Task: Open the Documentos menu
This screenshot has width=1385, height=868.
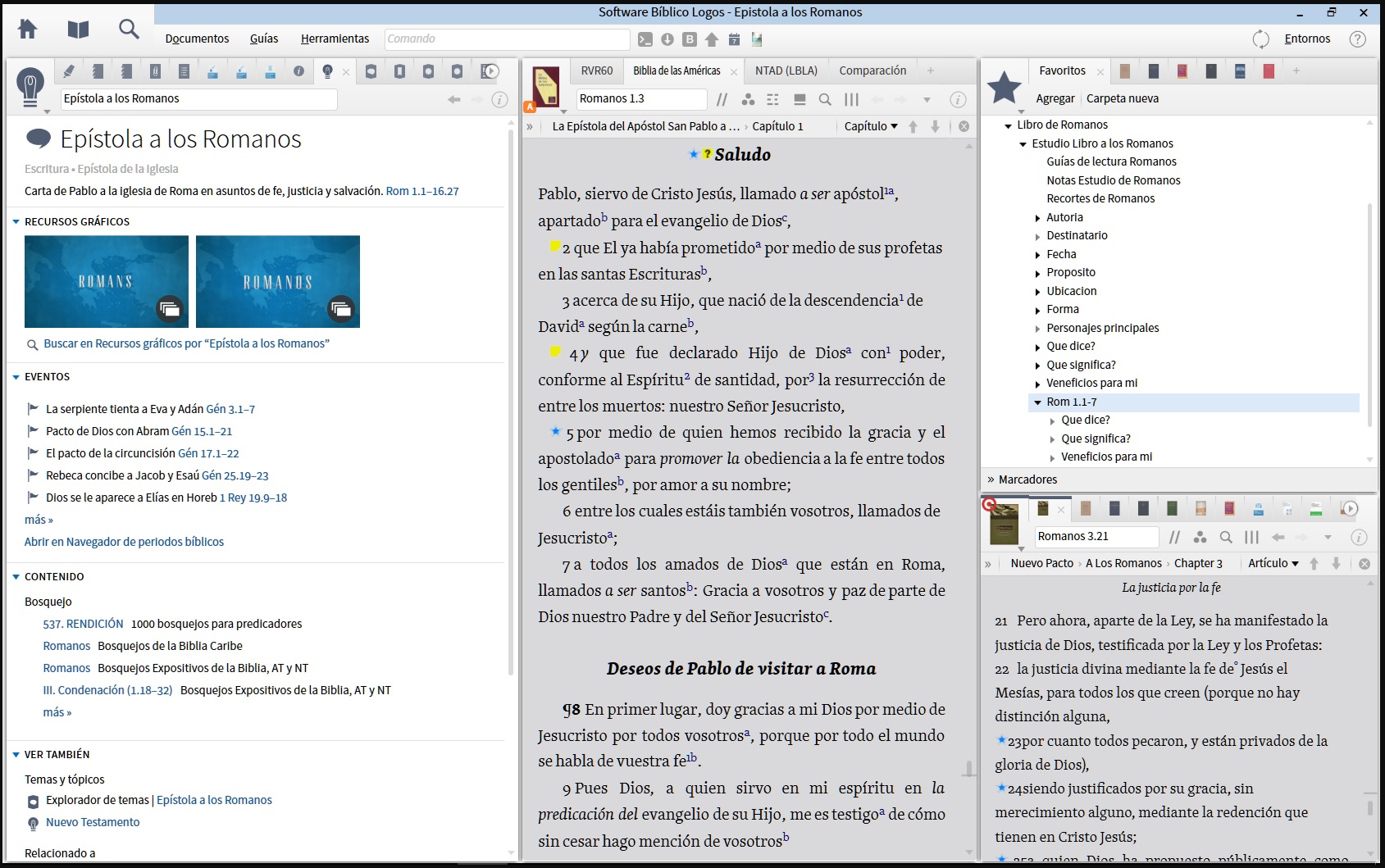Action: (197, 39)
